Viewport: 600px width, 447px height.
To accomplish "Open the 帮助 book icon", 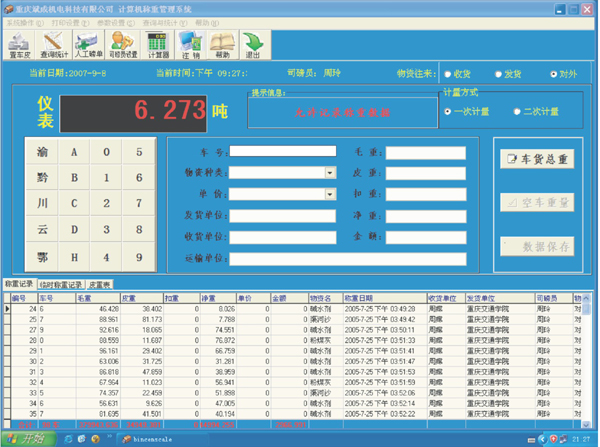I will point(222,45).
